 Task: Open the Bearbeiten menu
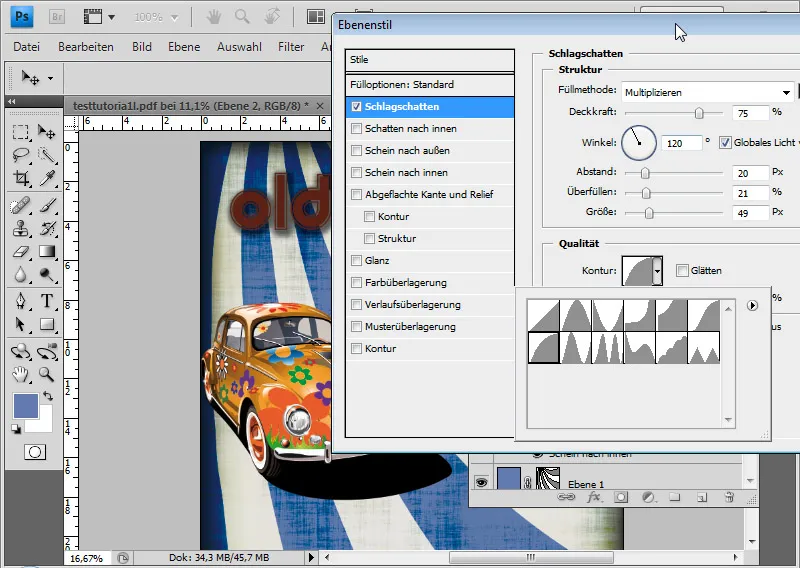pyautogui.click(x=86, y=47)
